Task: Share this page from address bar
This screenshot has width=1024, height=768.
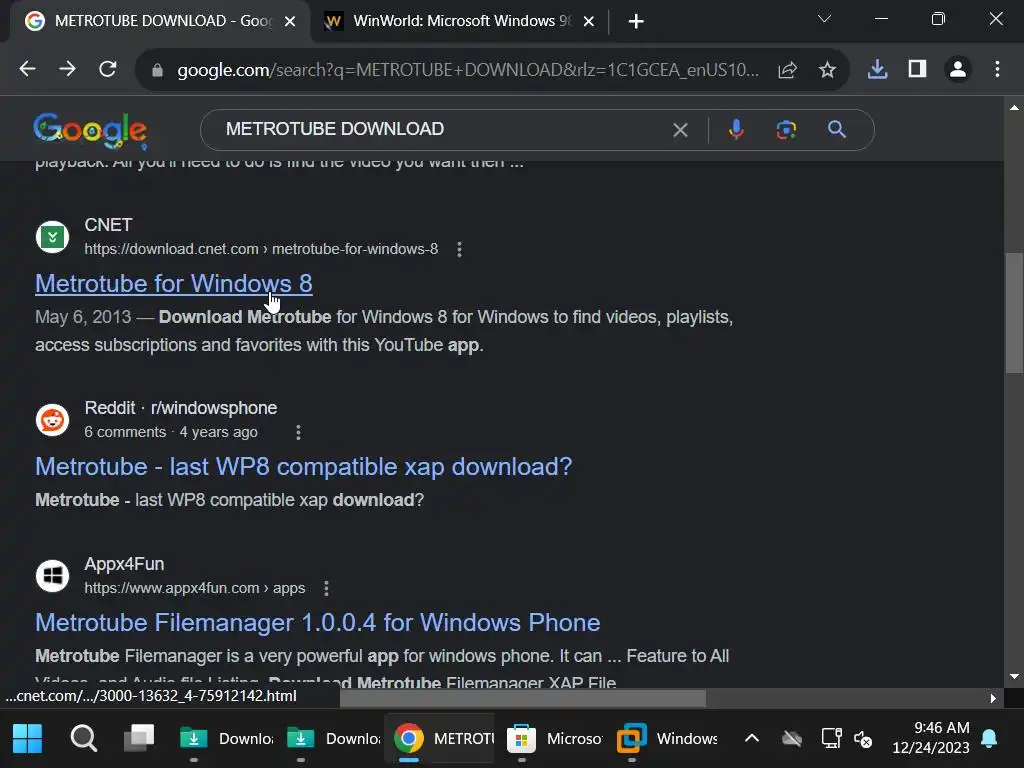Action: [x=788, y=70]
